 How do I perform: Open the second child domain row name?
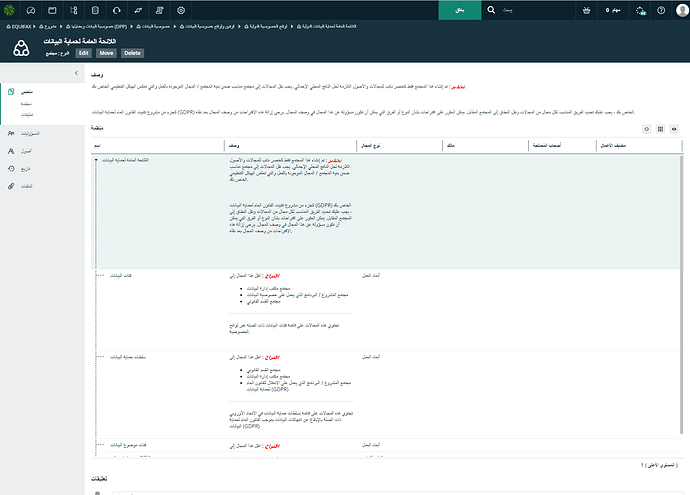click(128, 357)
